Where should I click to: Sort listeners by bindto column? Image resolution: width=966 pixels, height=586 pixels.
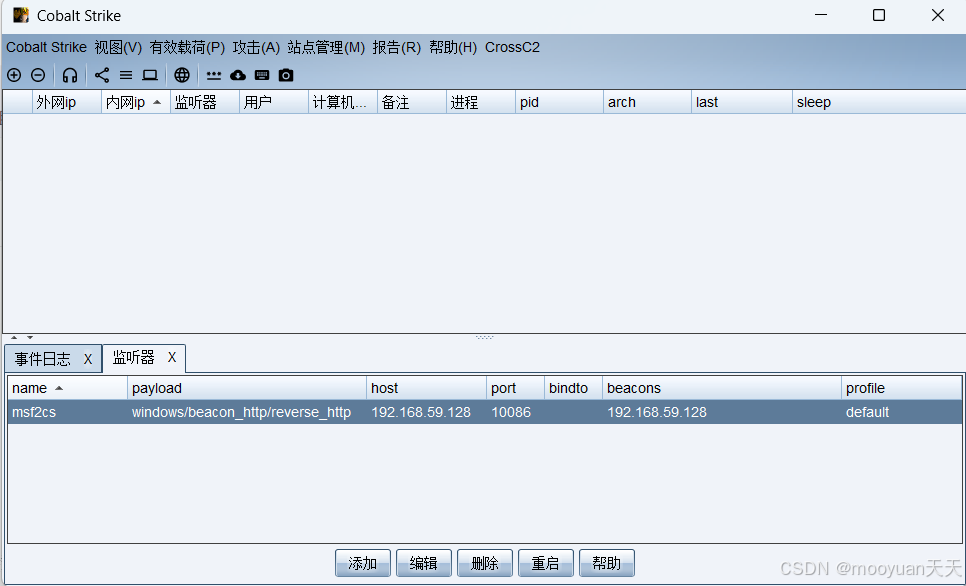point(574,388)
